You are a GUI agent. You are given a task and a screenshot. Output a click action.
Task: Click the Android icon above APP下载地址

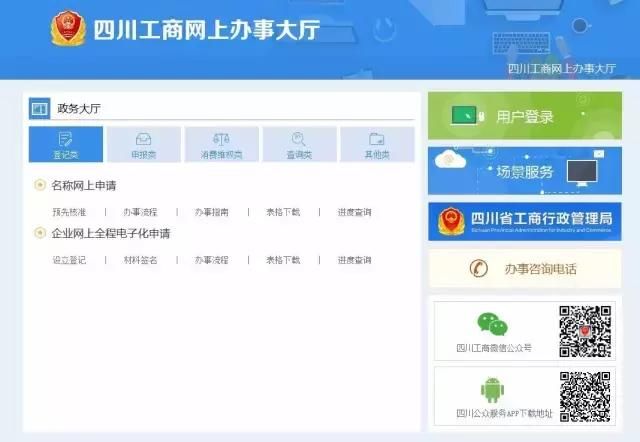click(x=492, y=390)
